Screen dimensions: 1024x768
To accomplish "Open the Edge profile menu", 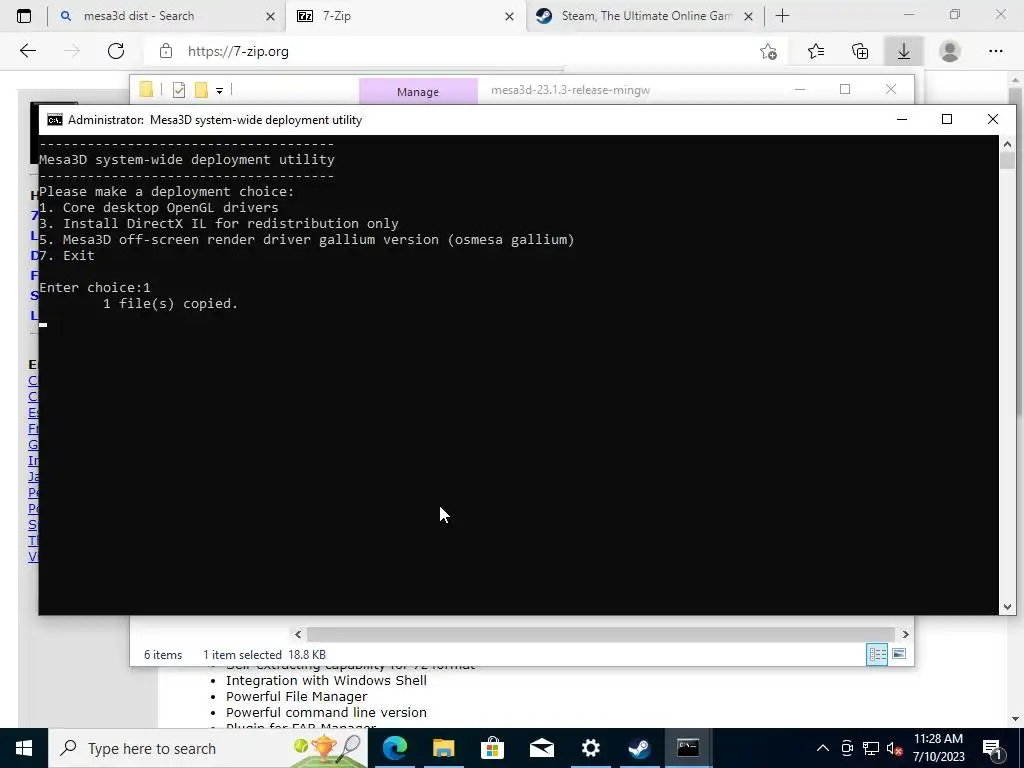I will [x=950, y=51].
